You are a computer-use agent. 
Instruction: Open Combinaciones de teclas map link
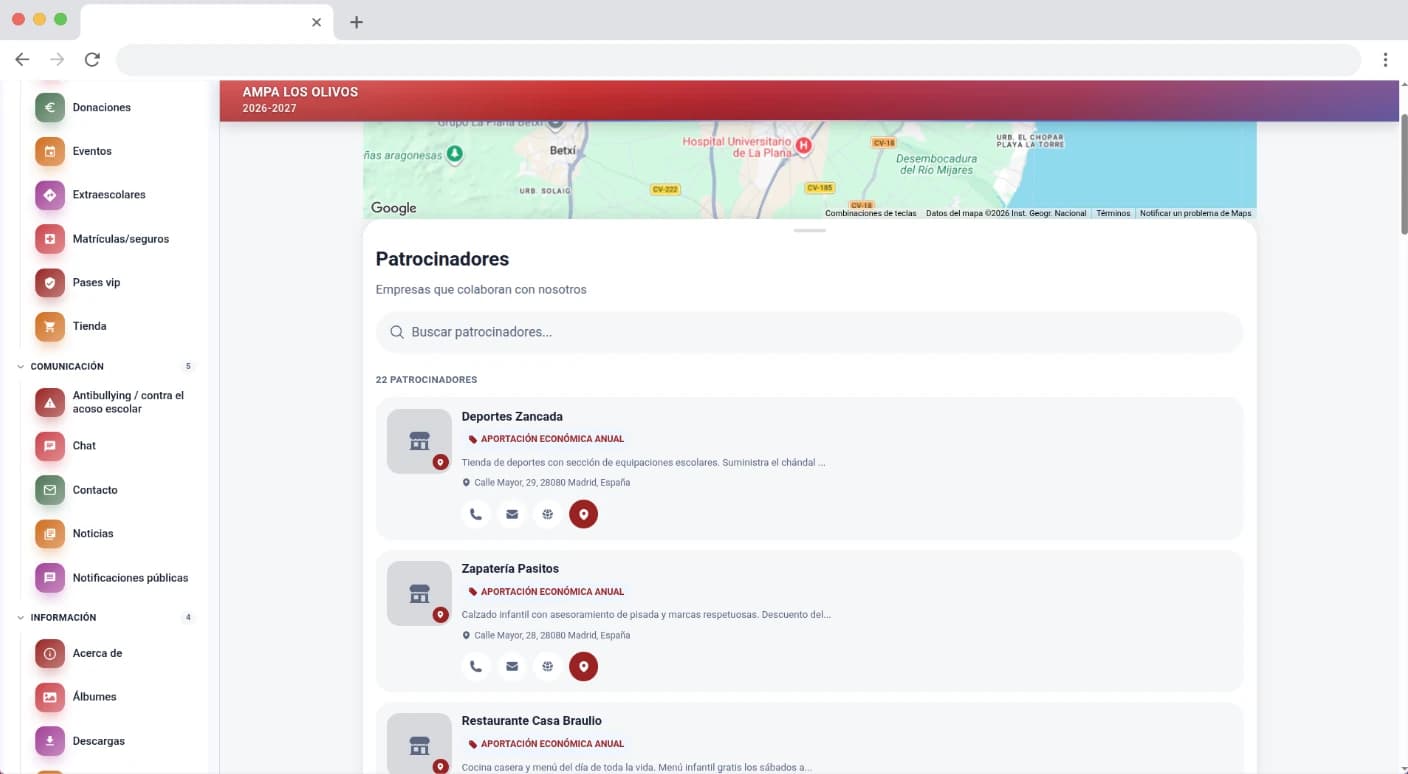coord(871,213)
